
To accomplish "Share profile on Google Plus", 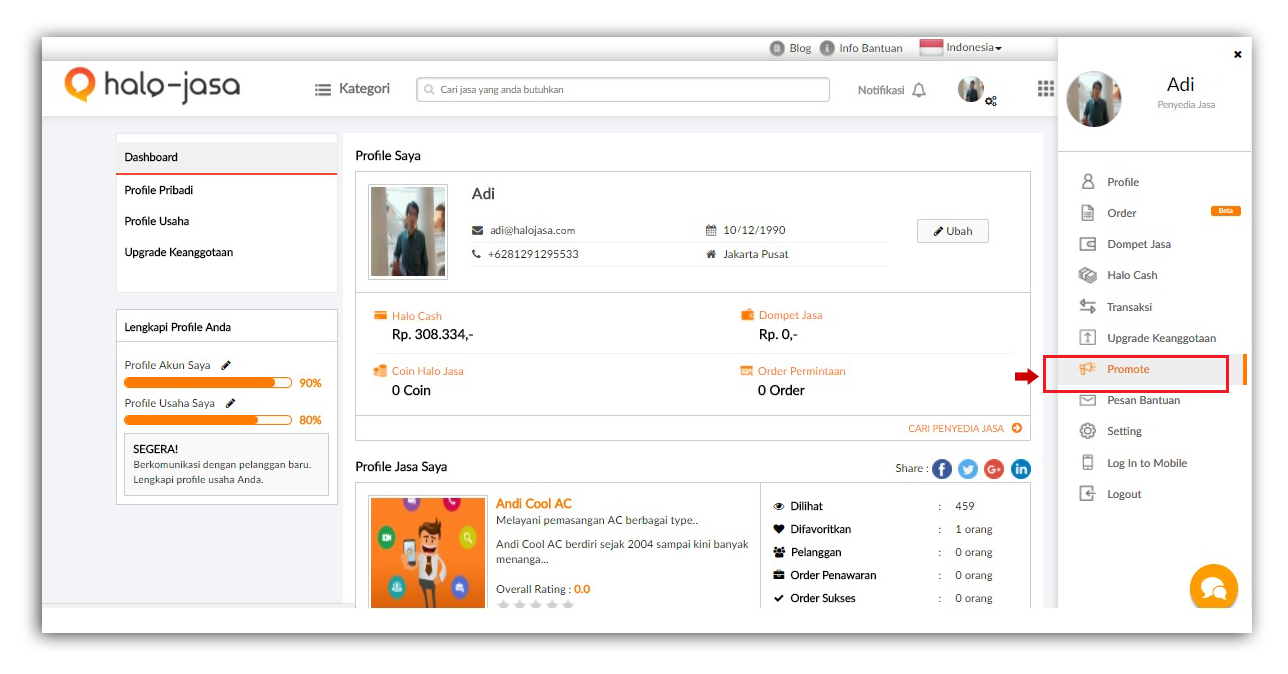I will [994, 469].
